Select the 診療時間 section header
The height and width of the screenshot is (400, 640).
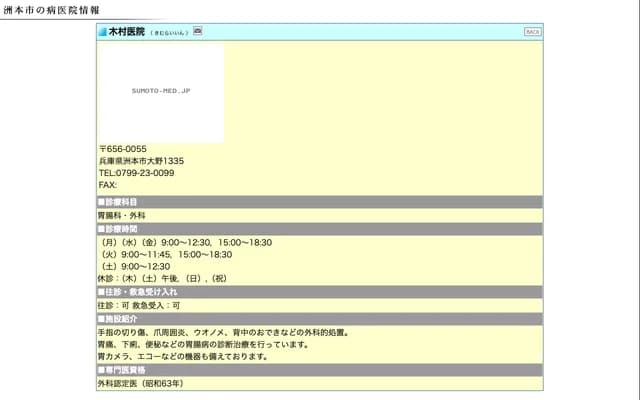click(118, 229)
